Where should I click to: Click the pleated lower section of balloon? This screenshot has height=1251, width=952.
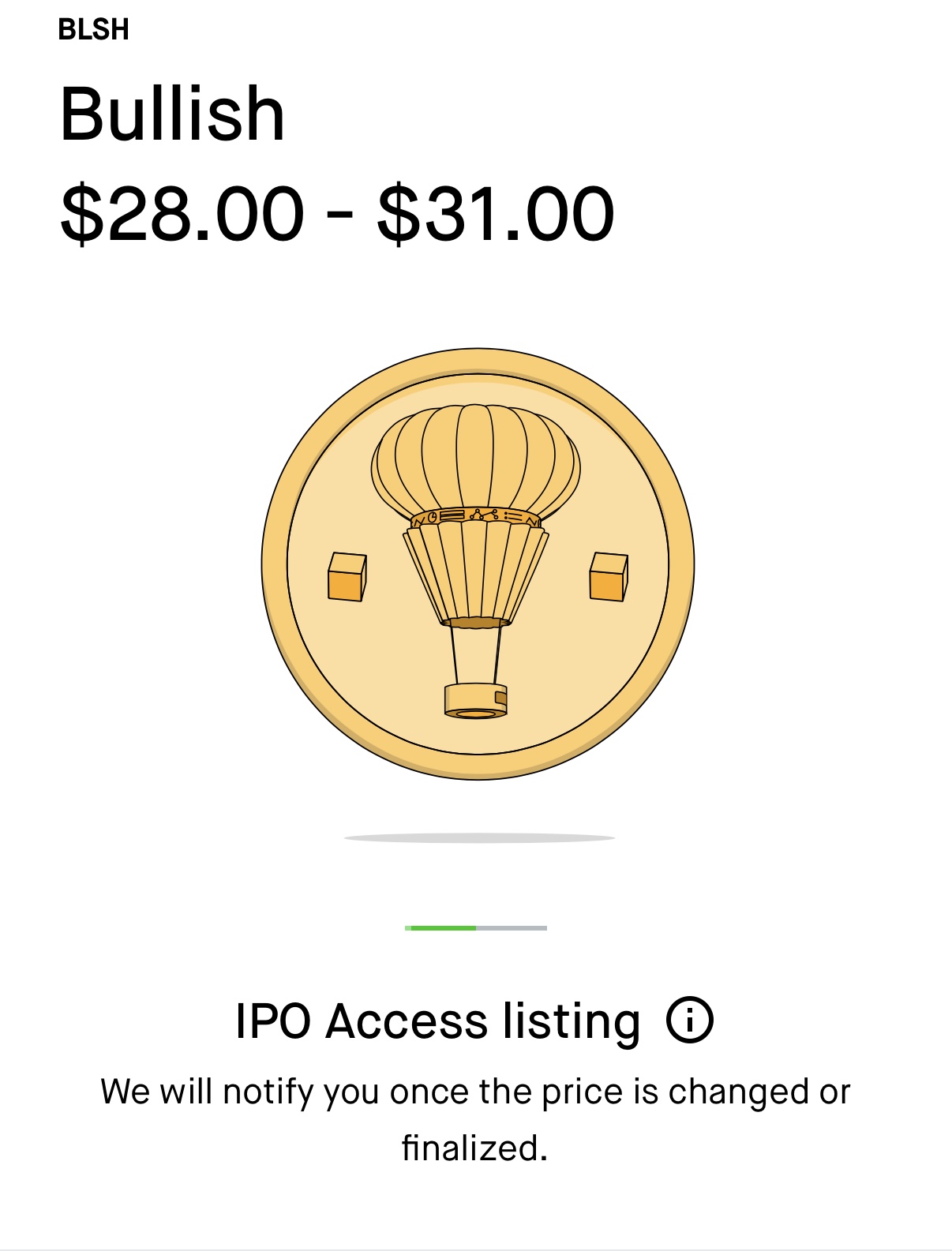[475, 572]
